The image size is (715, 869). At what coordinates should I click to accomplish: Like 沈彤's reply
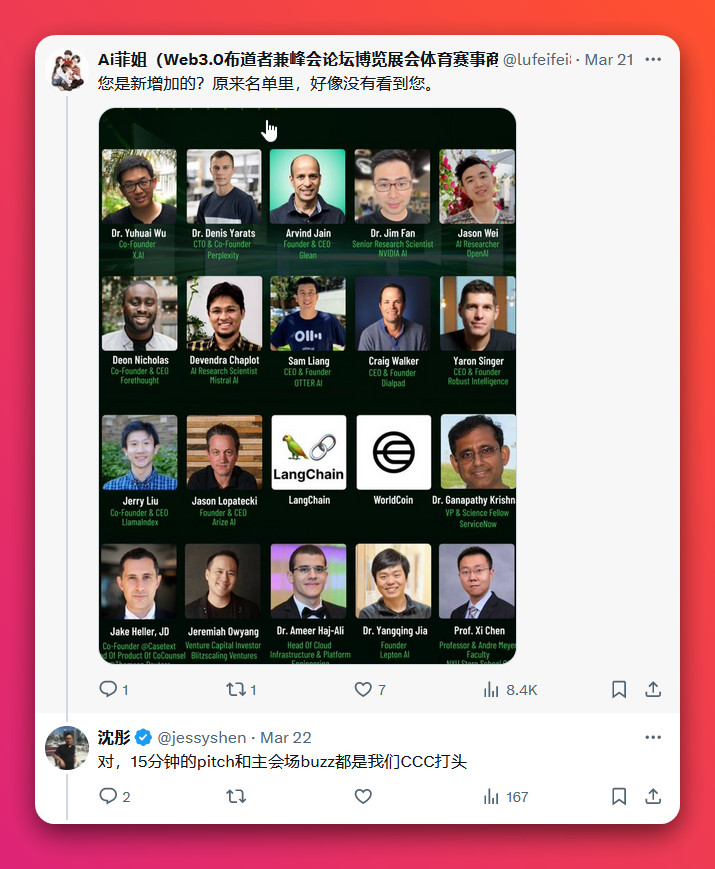[363, 796]
